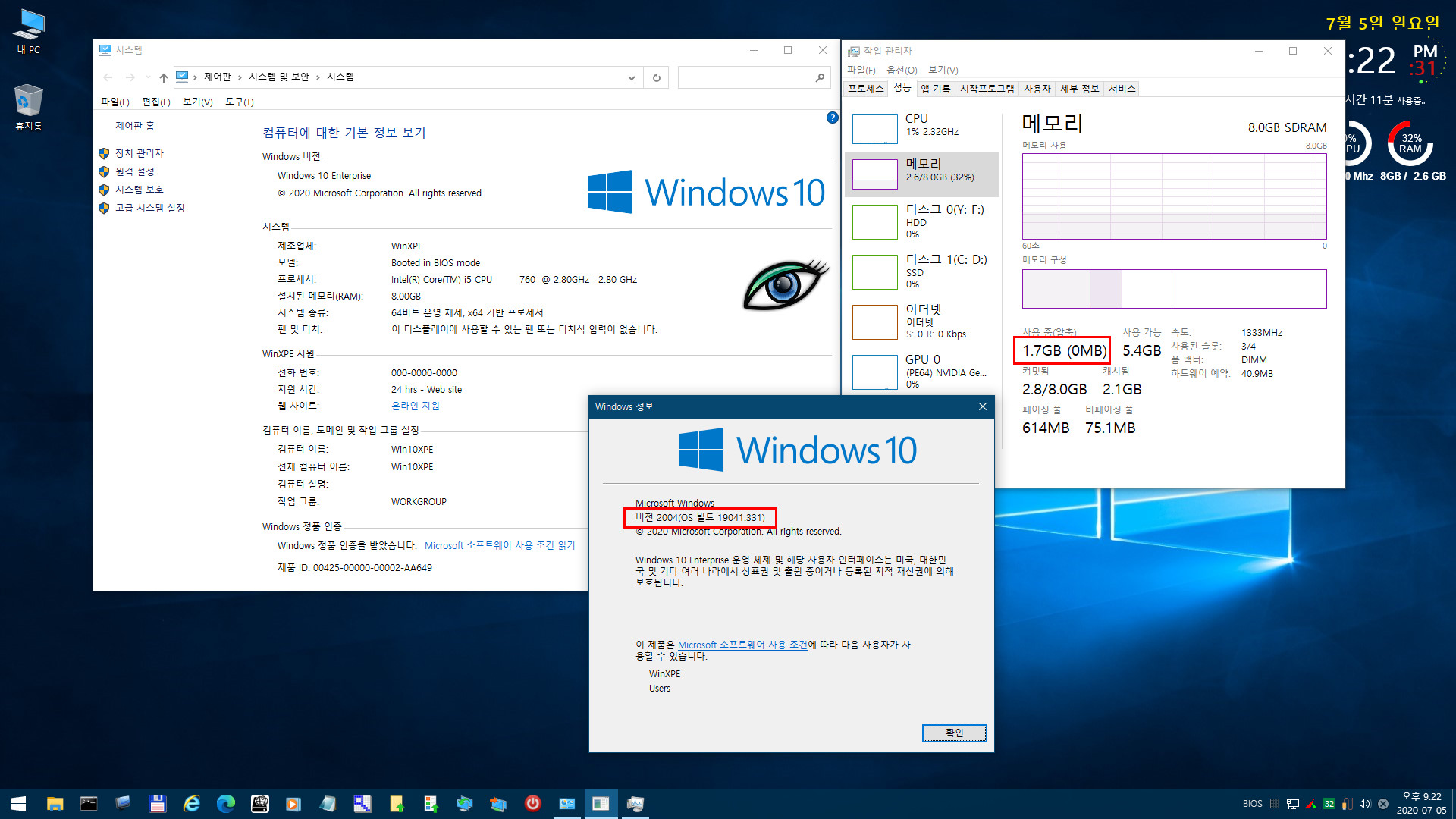The height and width of the screenshot is (819, 1456).
Task: Click the refresh button beside the address bar
Action: coord(656,77)
